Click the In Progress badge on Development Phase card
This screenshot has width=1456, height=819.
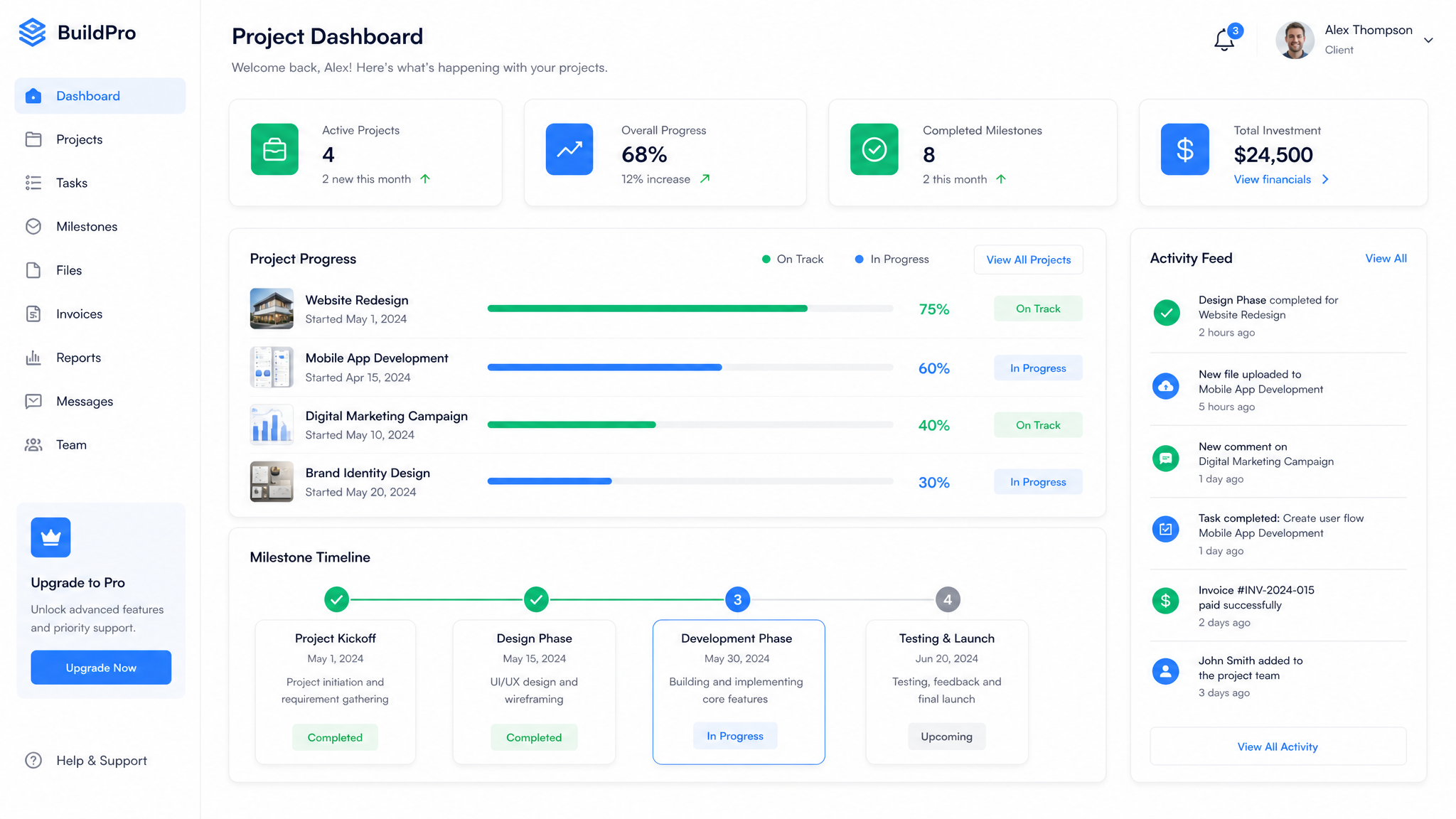[x=735, y=736]
